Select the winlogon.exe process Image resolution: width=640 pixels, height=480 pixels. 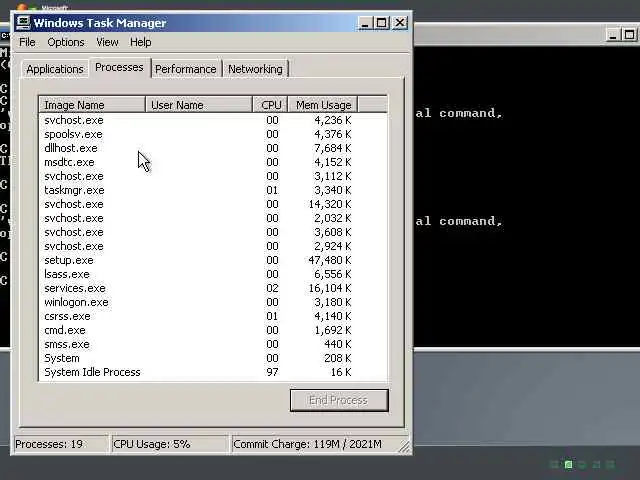(213, 302)
